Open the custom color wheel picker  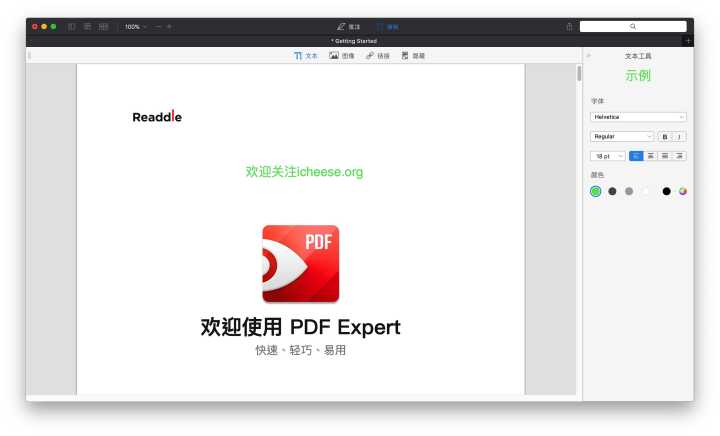(683, 191)
